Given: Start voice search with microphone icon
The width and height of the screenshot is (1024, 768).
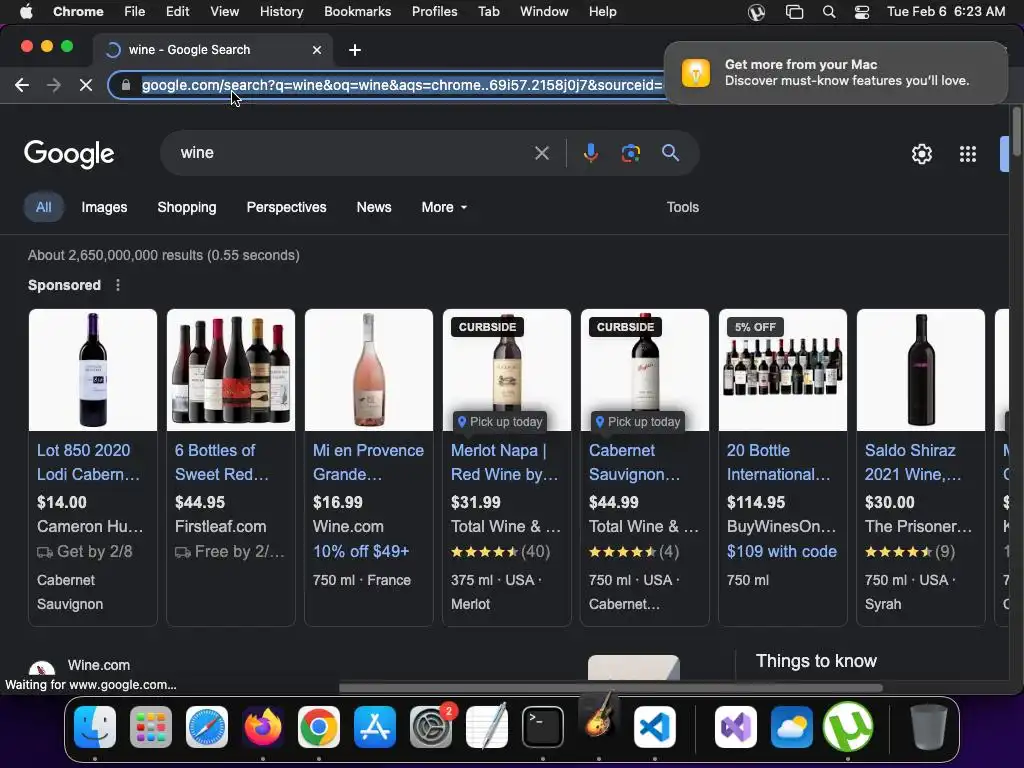Looking at the screenshot, I should click(590, 153).
